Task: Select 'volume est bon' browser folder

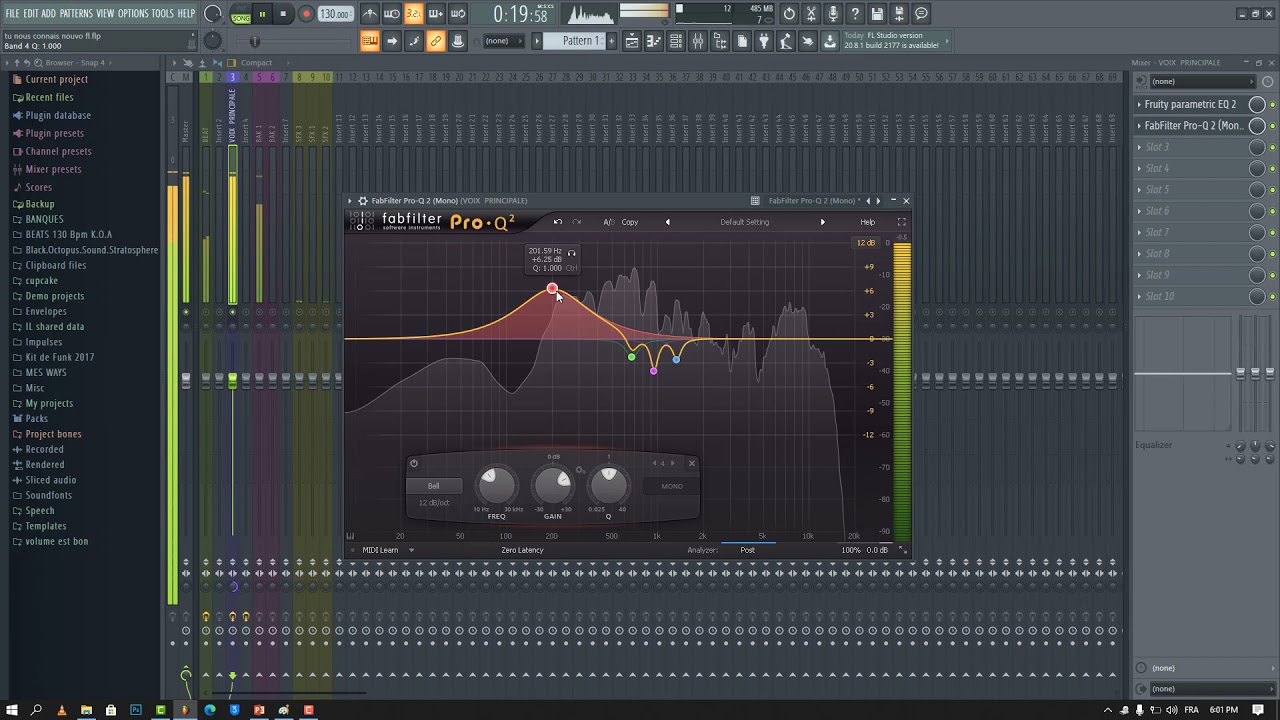Action: click(56, 541)
